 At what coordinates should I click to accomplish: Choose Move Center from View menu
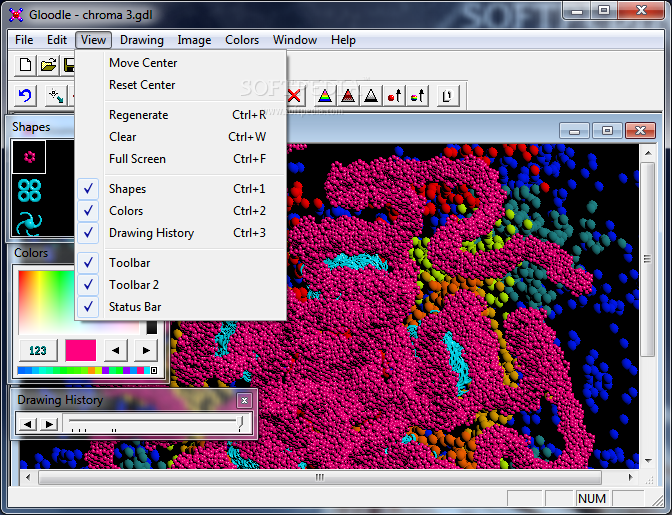click(x=180, y=63)
